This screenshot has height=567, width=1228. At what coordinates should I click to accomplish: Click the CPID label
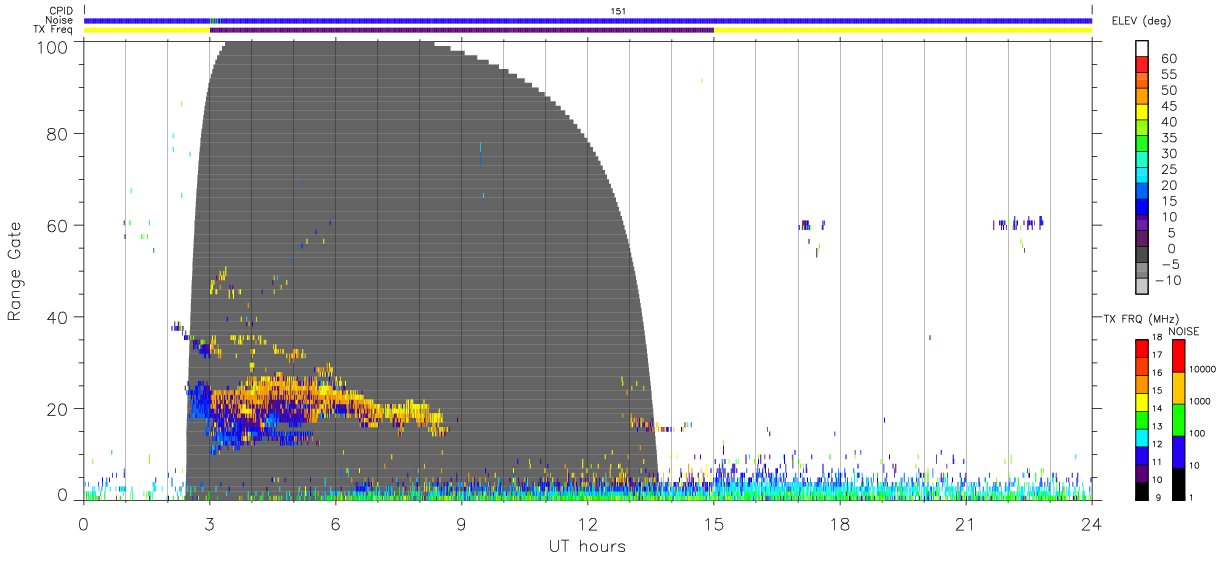click(61, 10)
